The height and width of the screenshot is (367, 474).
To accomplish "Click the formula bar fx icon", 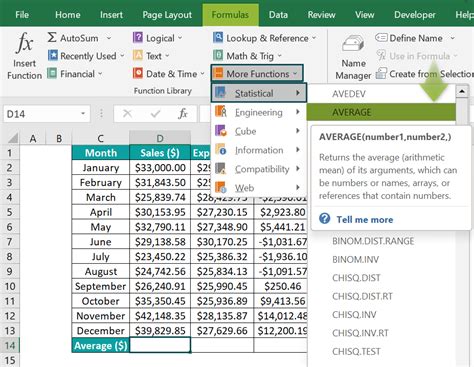I will point(183,114).
